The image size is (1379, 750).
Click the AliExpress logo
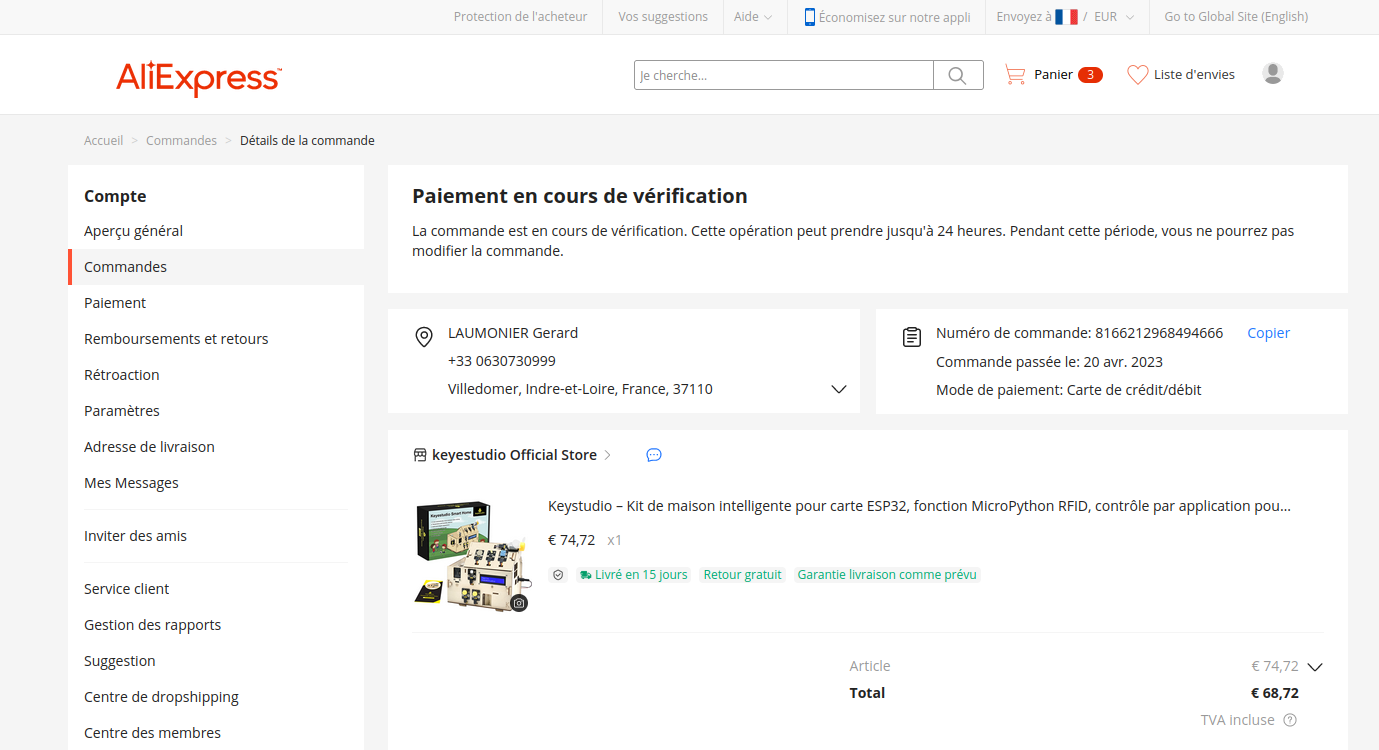(198, 77)
